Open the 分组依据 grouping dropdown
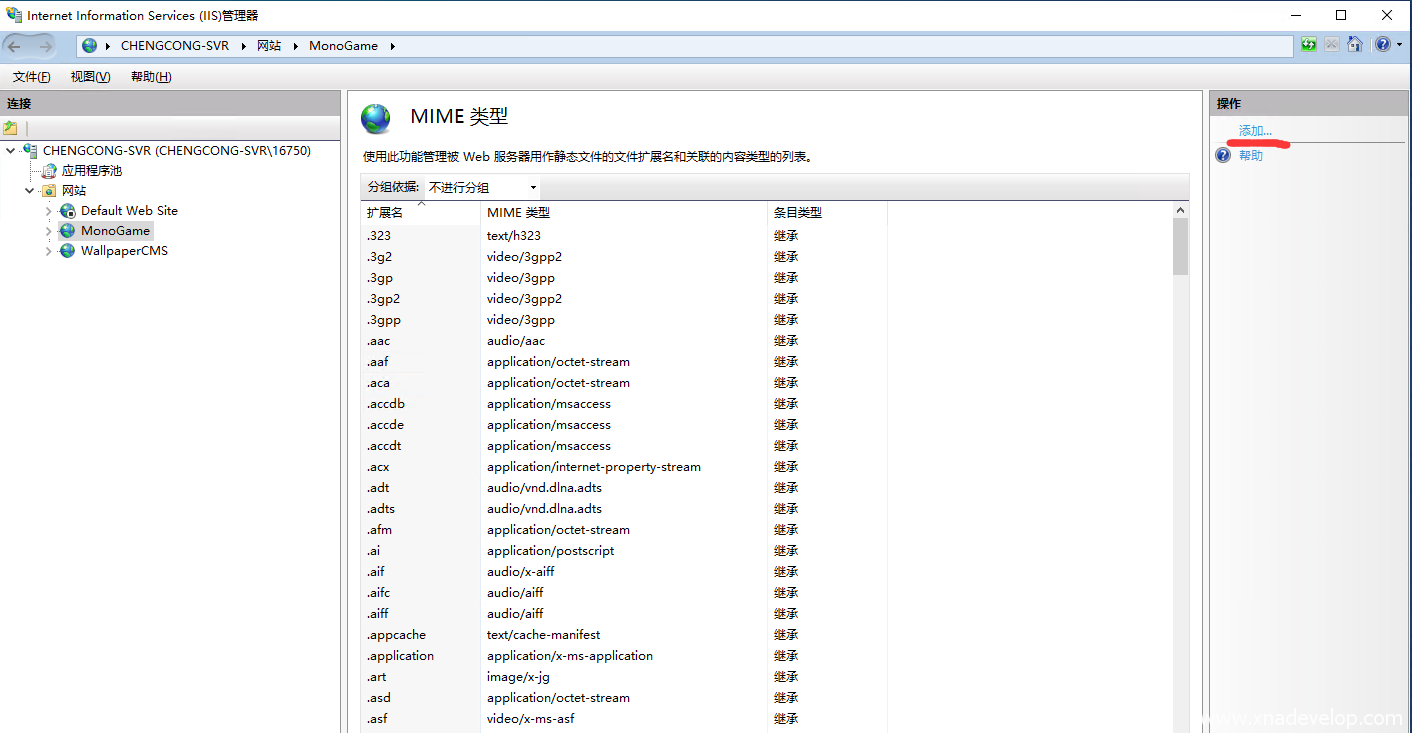Viewport: 1412px width, 733px height. click(482, 188)
